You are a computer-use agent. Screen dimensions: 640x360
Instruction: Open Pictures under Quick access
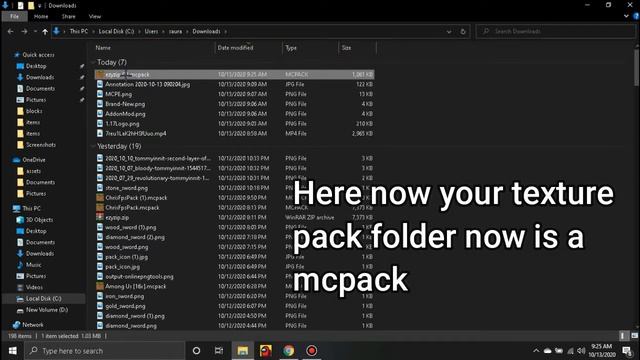click(36, 100)
